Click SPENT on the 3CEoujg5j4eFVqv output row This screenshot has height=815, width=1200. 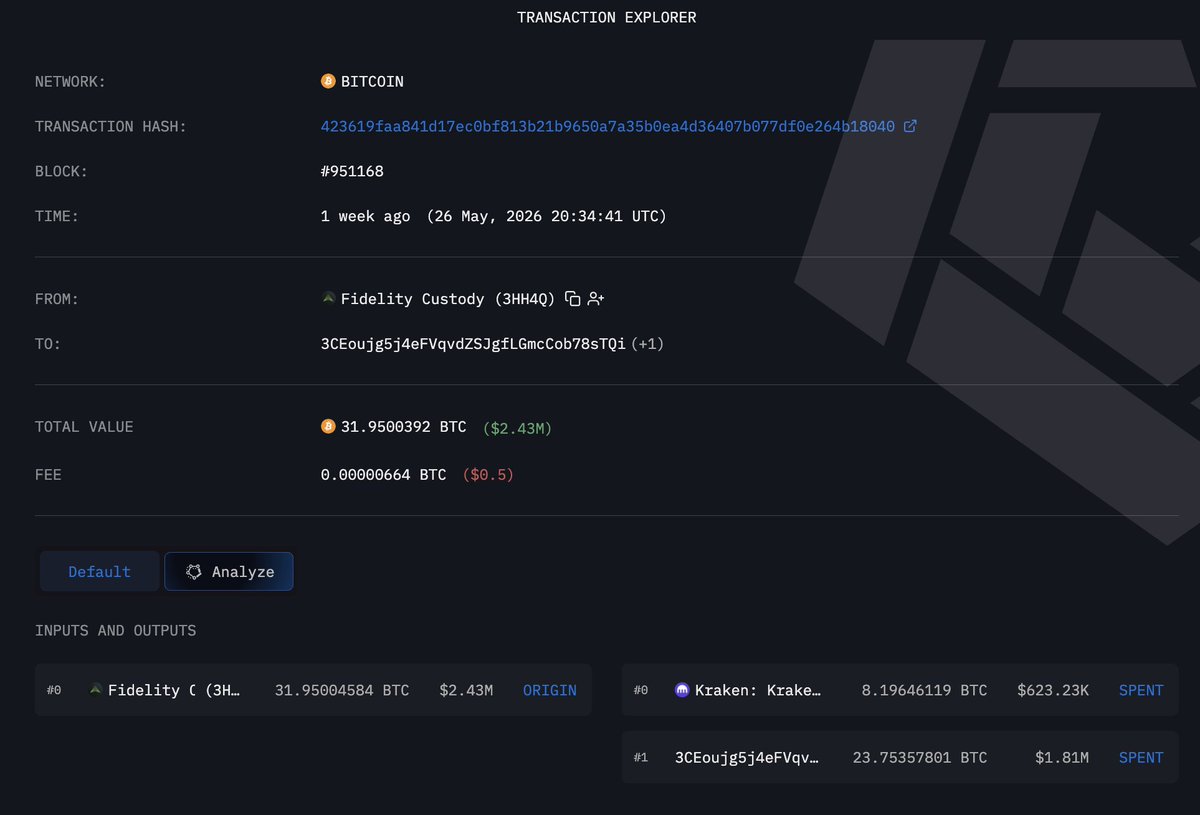click(x=1141, y=758)
